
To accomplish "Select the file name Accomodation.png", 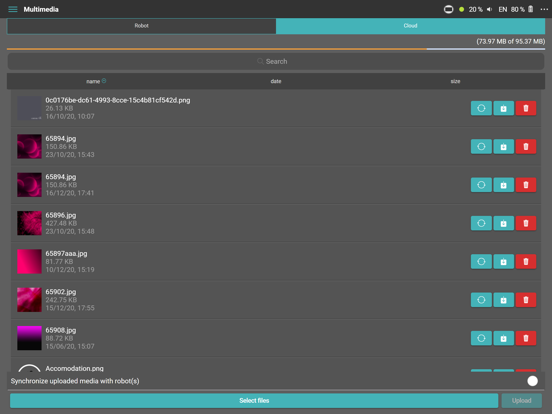I will (x=74, y=369).
